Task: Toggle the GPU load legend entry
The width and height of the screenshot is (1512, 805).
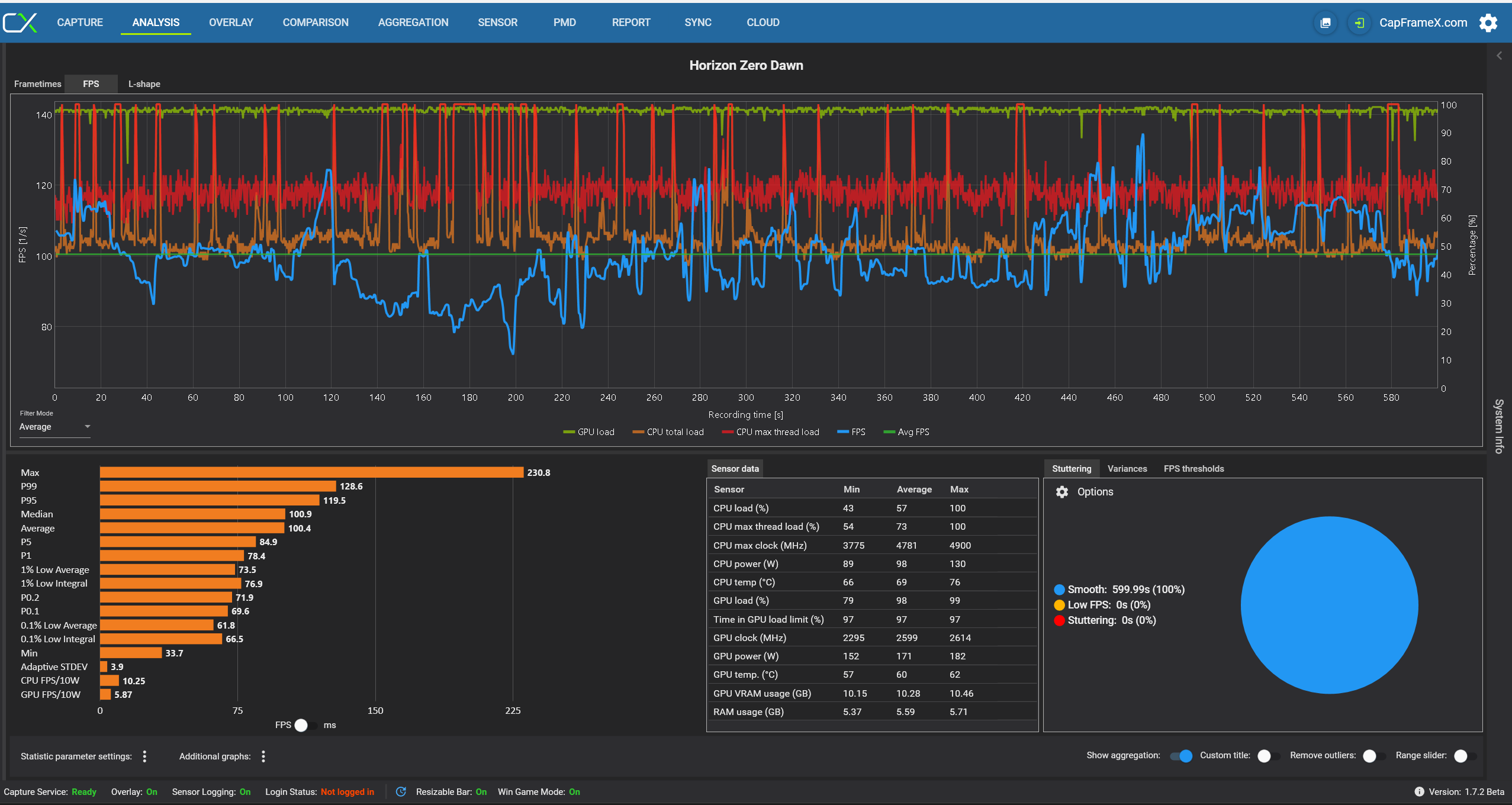Action: 589,432
